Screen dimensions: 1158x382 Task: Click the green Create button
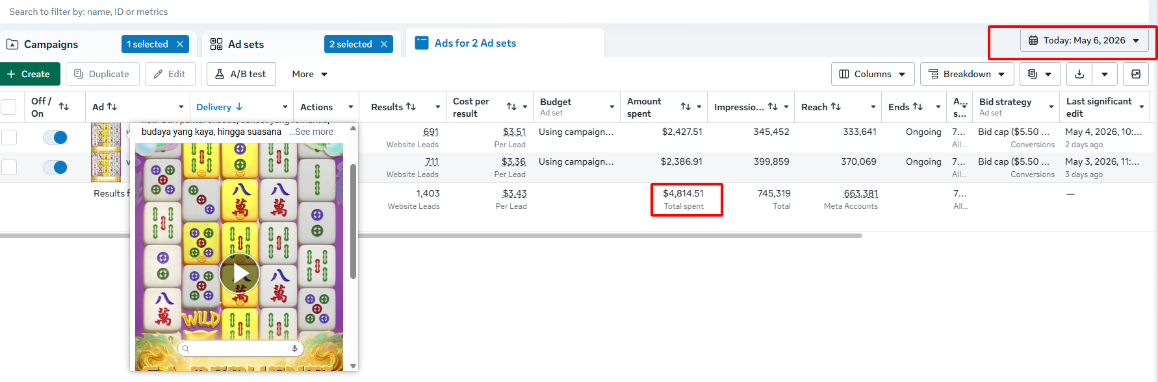(30, 74)
